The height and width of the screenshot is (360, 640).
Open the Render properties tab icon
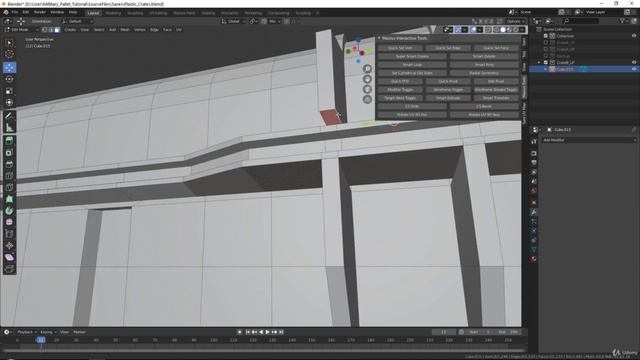[533, 153]
